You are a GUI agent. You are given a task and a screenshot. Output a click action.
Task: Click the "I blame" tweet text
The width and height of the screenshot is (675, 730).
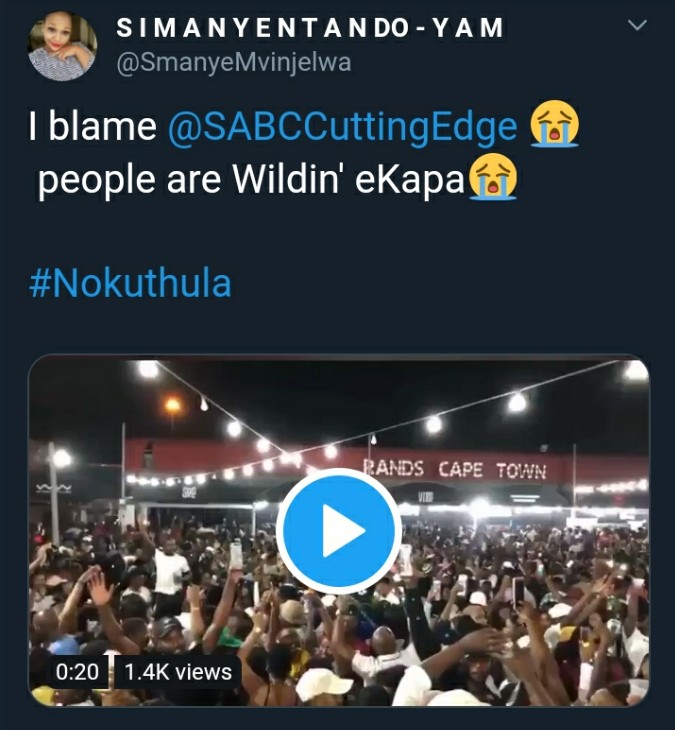coord(92,126)
